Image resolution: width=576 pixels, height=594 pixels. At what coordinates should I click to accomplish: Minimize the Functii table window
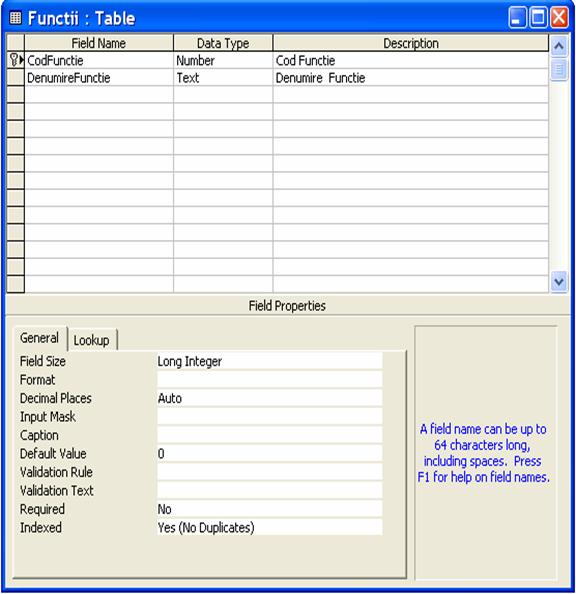coord(517,17)
